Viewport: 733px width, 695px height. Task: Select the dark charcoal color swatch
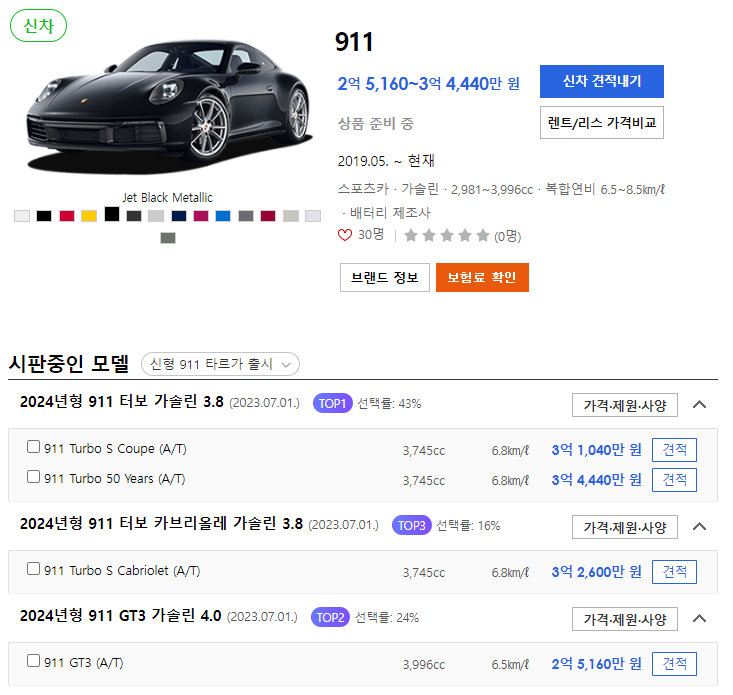(134, 216)
